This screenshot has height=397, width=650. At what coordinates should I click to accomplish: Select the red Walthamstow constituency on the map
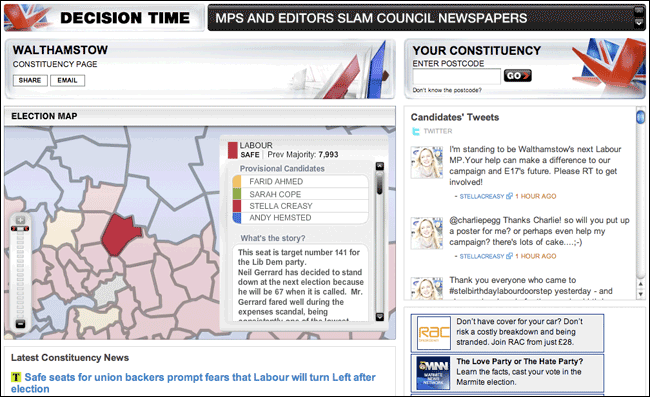click(120, 235)
